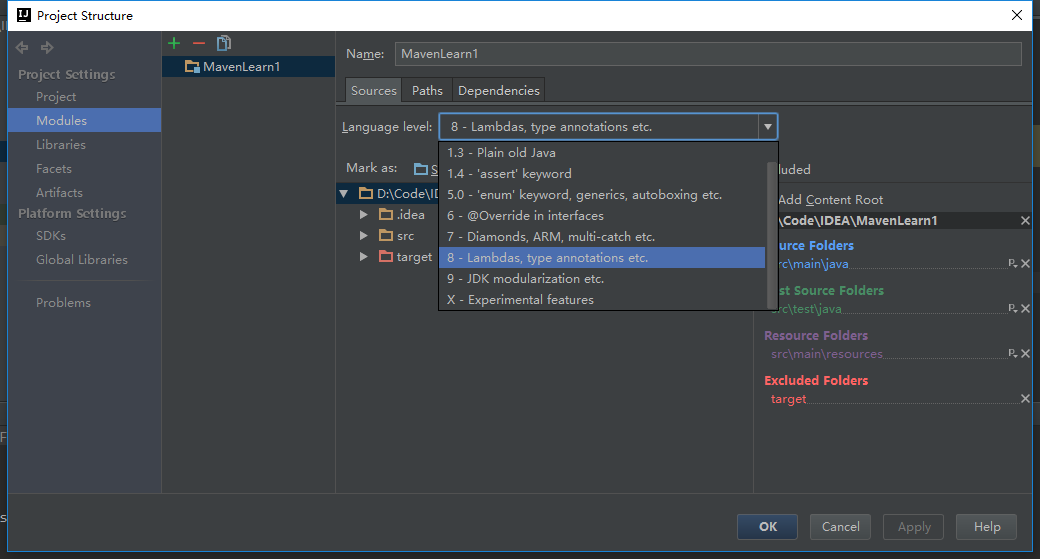This screenshot has height=559, width=1040.
Task: Remove selected module with minus icon
Action: coord(198,43)
